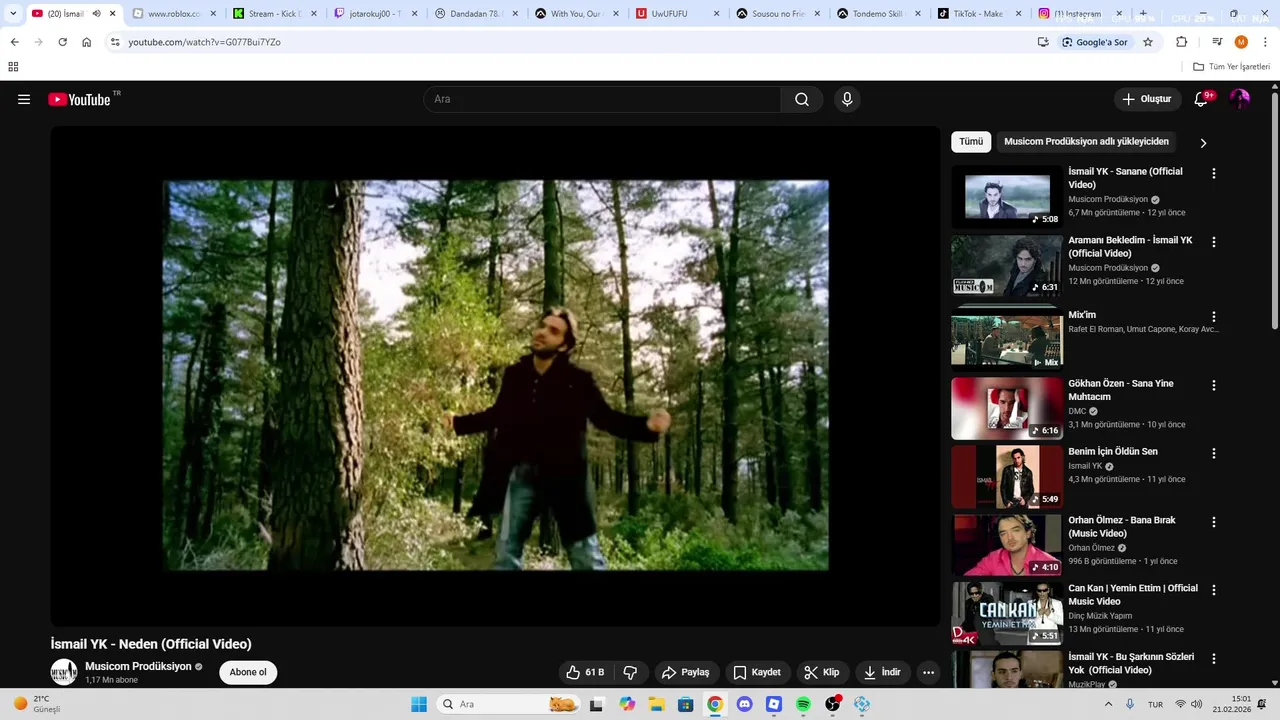Go back in browser history

pos(14,42)
